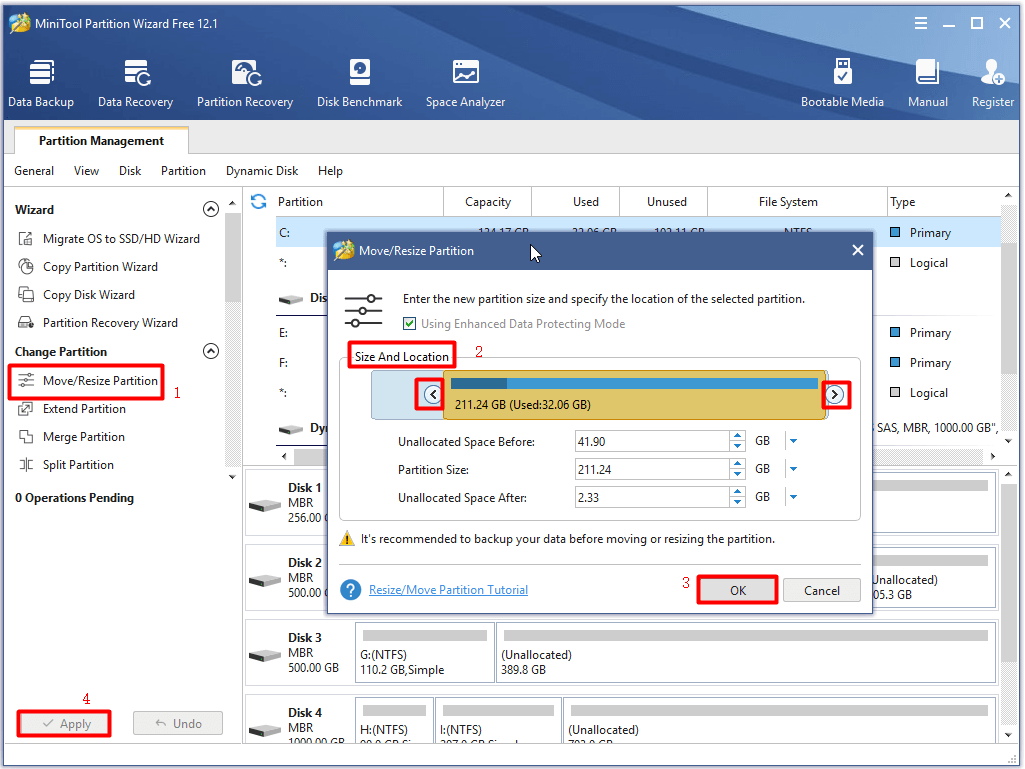
Task: Cancel the Move/Resize dialog
Action: tap(822, 590)
